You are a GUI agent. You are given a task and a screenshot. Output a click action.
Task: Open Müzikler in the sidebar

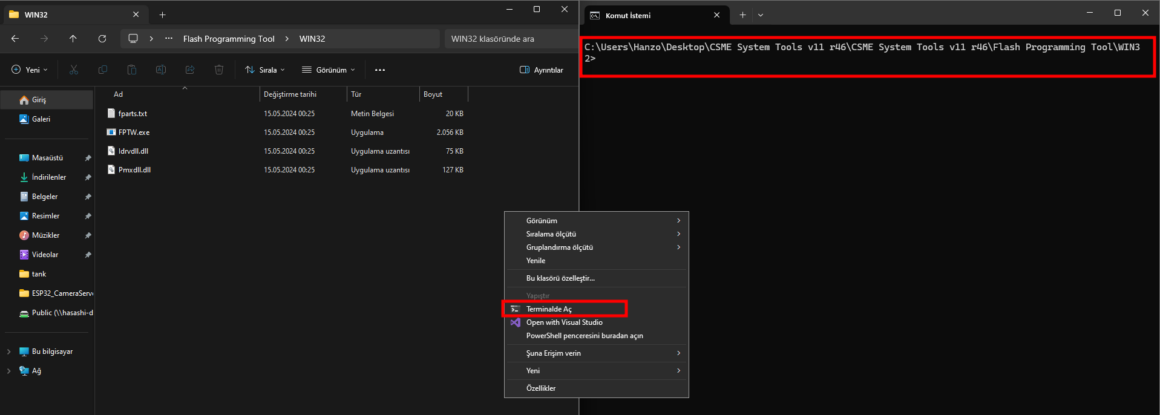click(x=47, y=235)
